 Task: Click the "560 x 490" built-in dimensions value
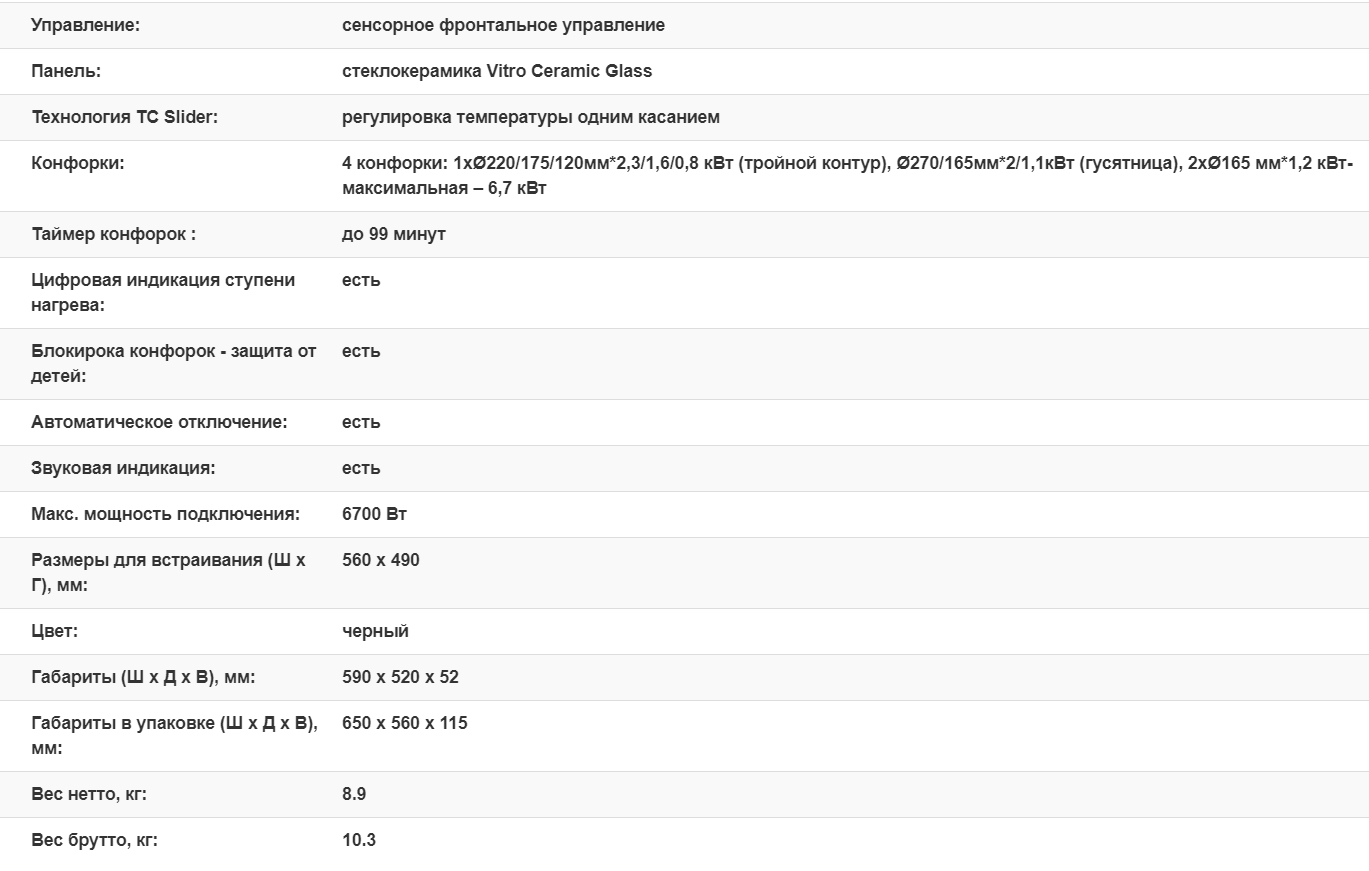pos(380,560)
